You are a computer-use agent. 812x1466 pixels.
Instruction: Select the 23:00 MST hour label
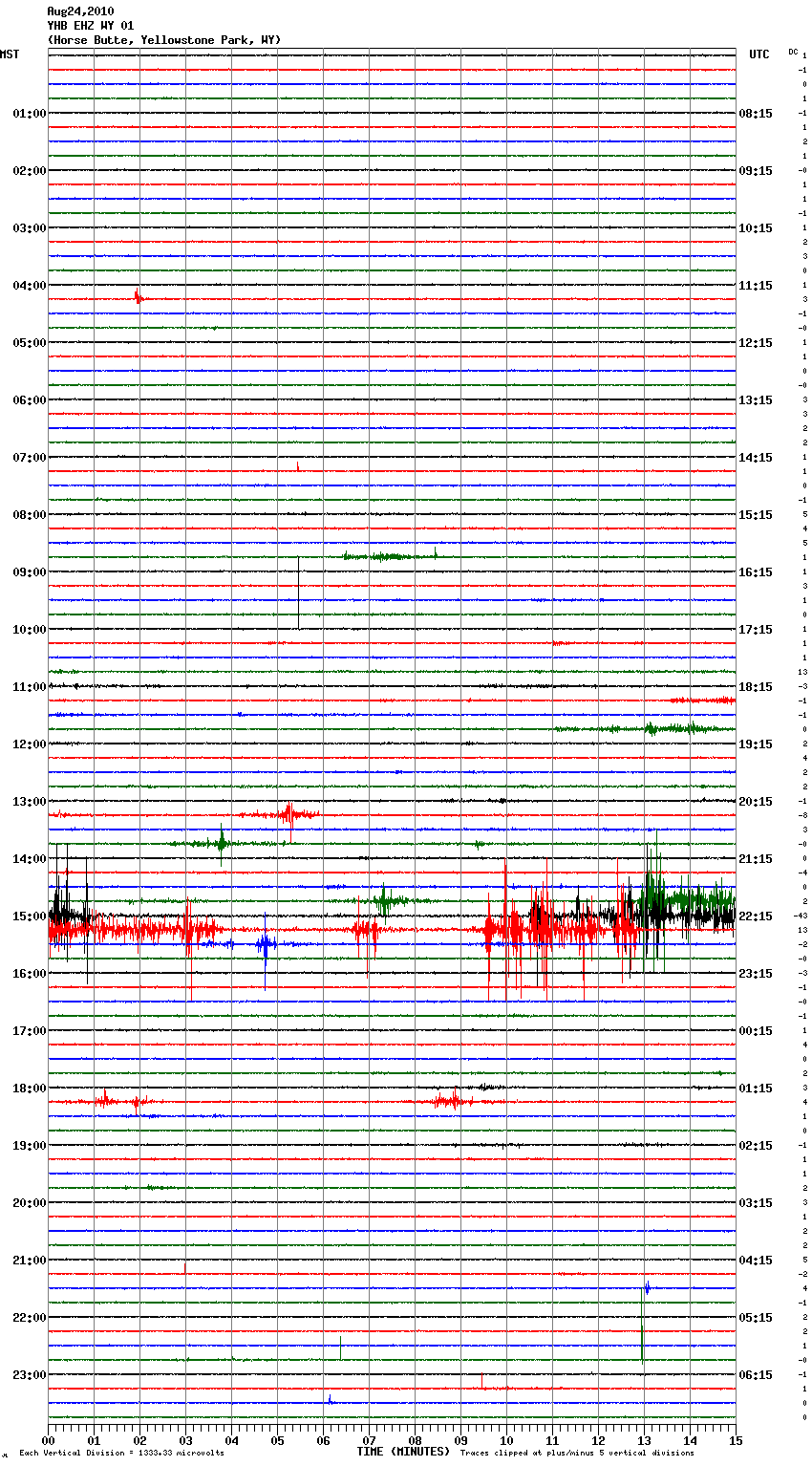30,1375
